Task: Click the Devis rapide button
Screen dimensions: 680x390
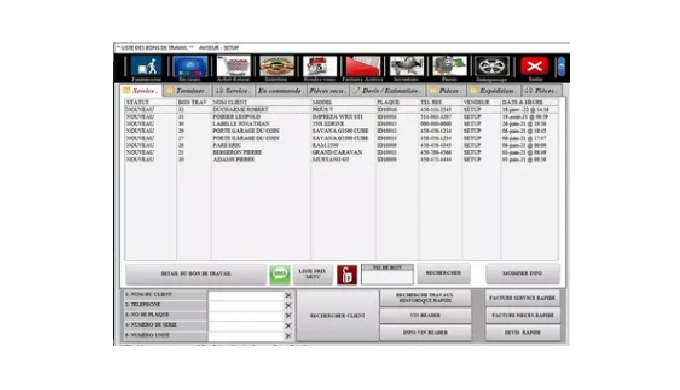Action: pyautogui.click(x=523, y=332)
